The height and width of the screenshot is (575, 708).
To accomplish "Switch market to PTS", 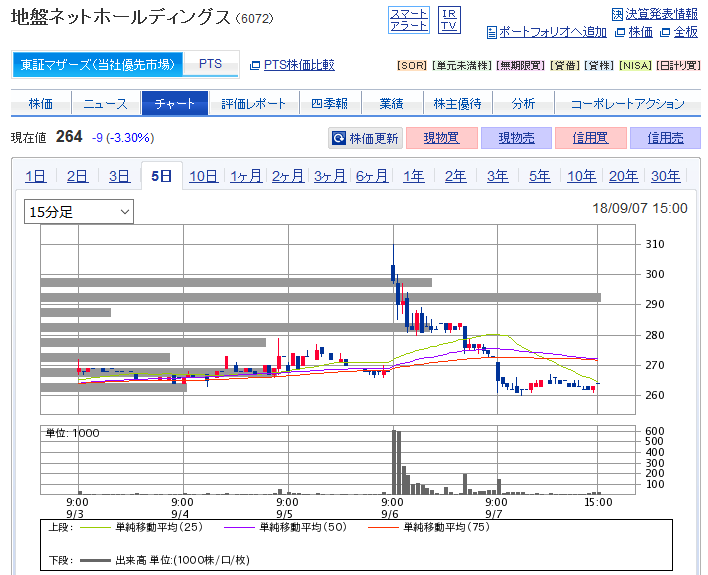I will pyautogui.click(x=210, y=64).
